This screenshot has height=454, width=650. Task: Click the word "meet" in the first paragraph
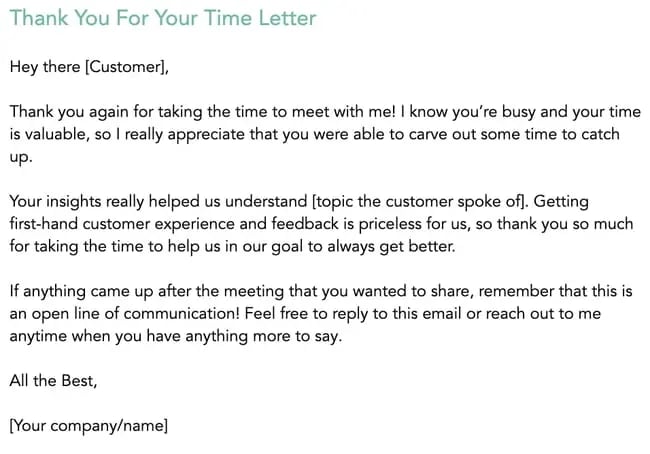click(x=304, y=110)
